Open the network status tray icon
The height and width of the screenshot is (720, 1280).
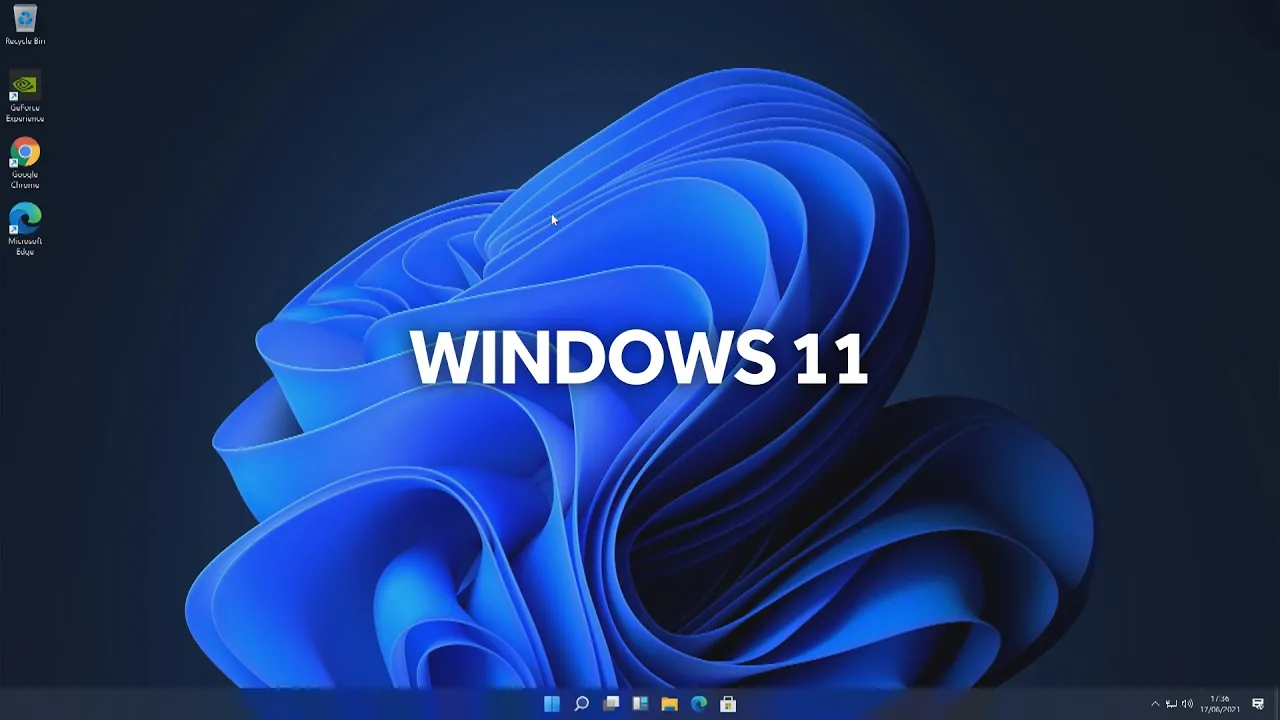pyautogui.click(x=1171, y=704)
